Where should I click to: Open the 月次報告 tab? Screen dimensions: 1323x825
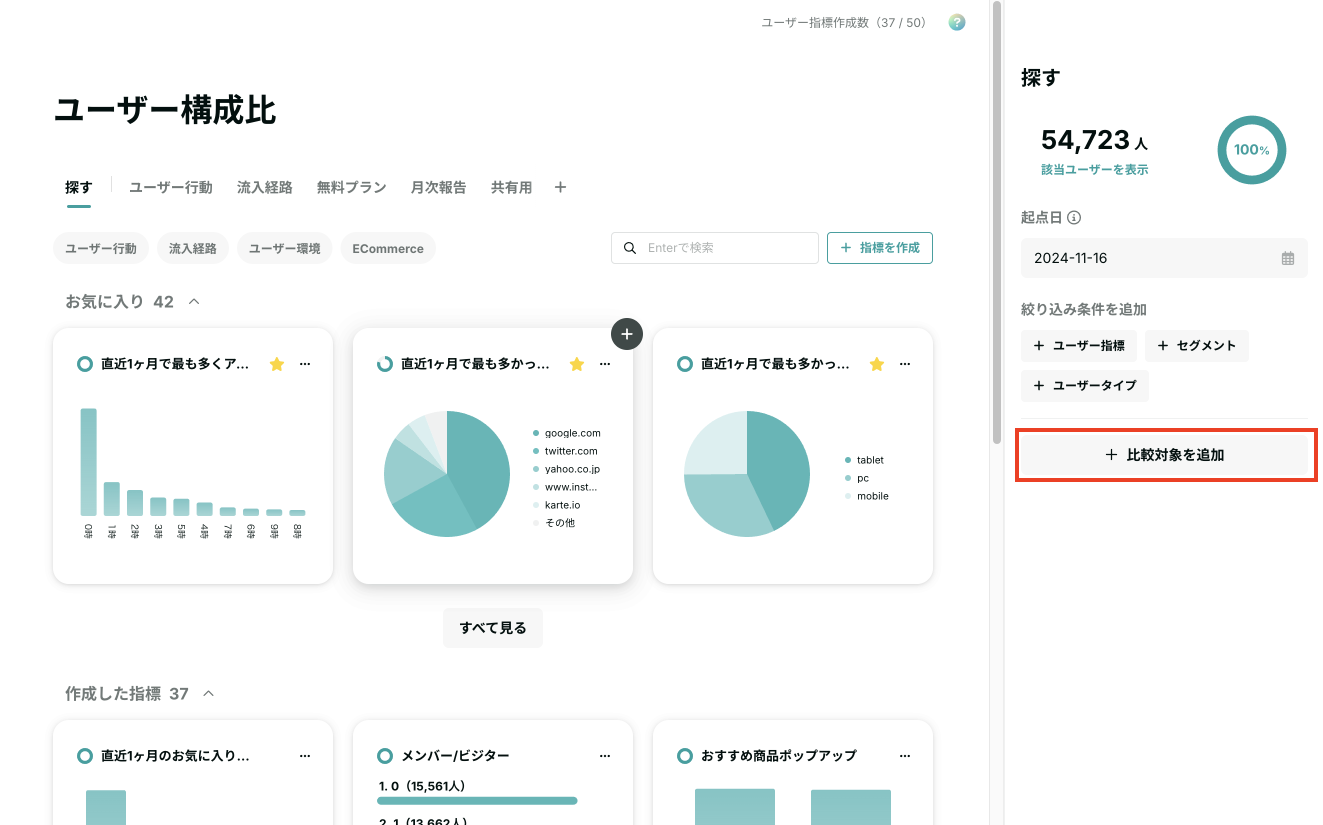[x=439, y=187]
